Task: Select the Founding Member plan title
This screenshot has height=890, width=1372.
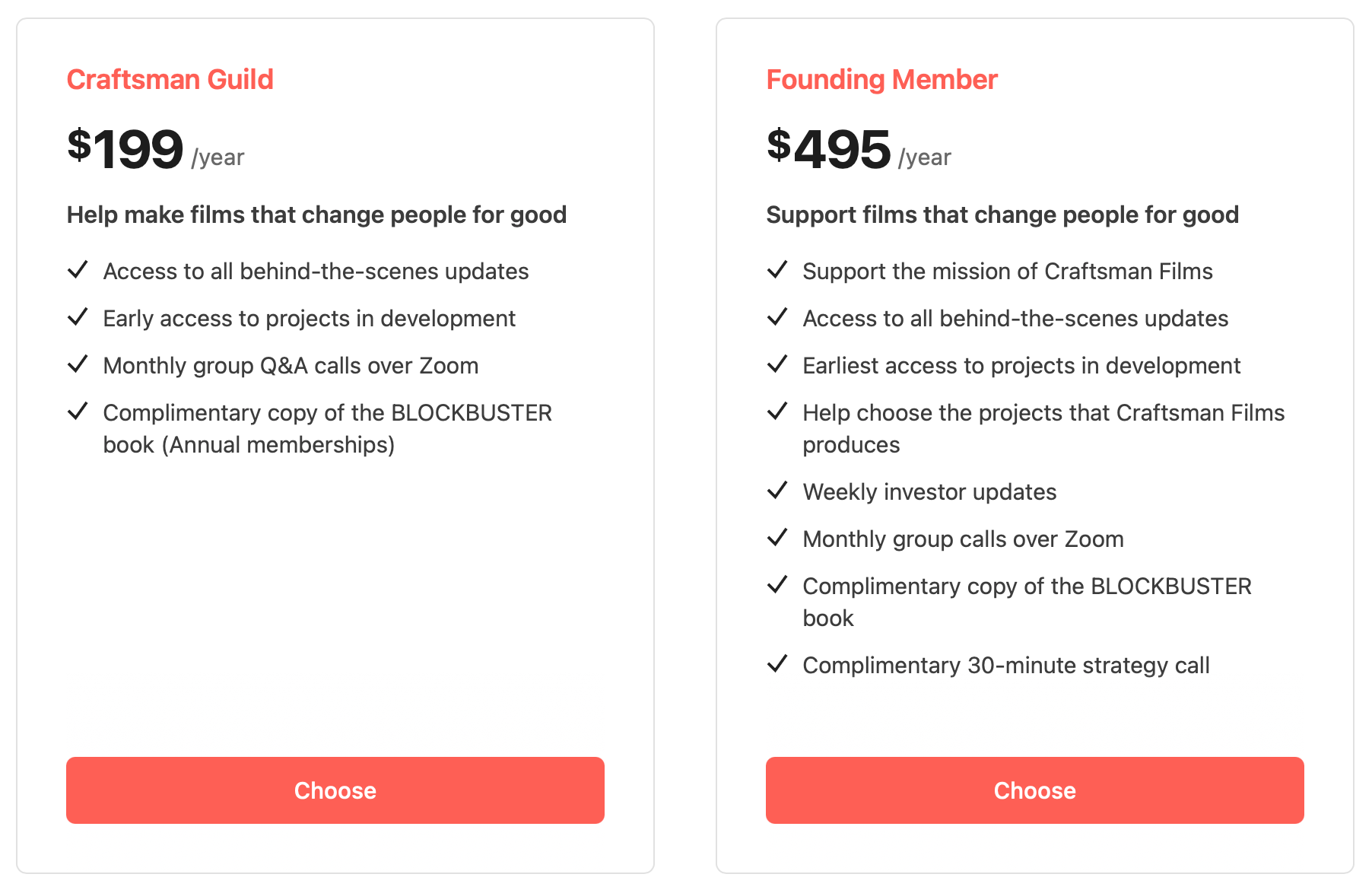Action: [x=881, y=79]
